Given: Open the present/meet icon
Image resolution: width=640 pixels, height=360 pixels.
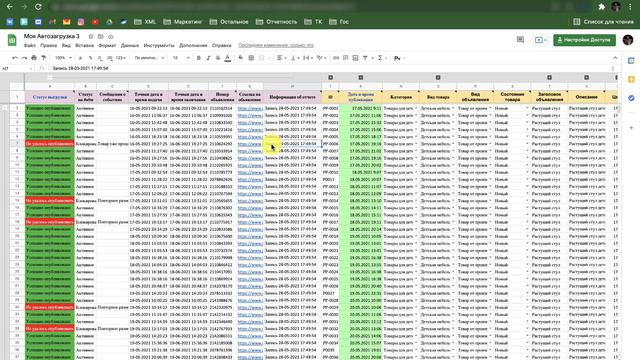Looking at the screenshot, I should point(540,40).
